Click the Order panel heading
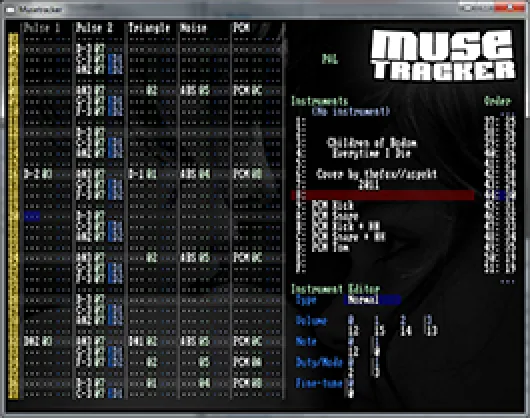 click(x=498, y=101)
